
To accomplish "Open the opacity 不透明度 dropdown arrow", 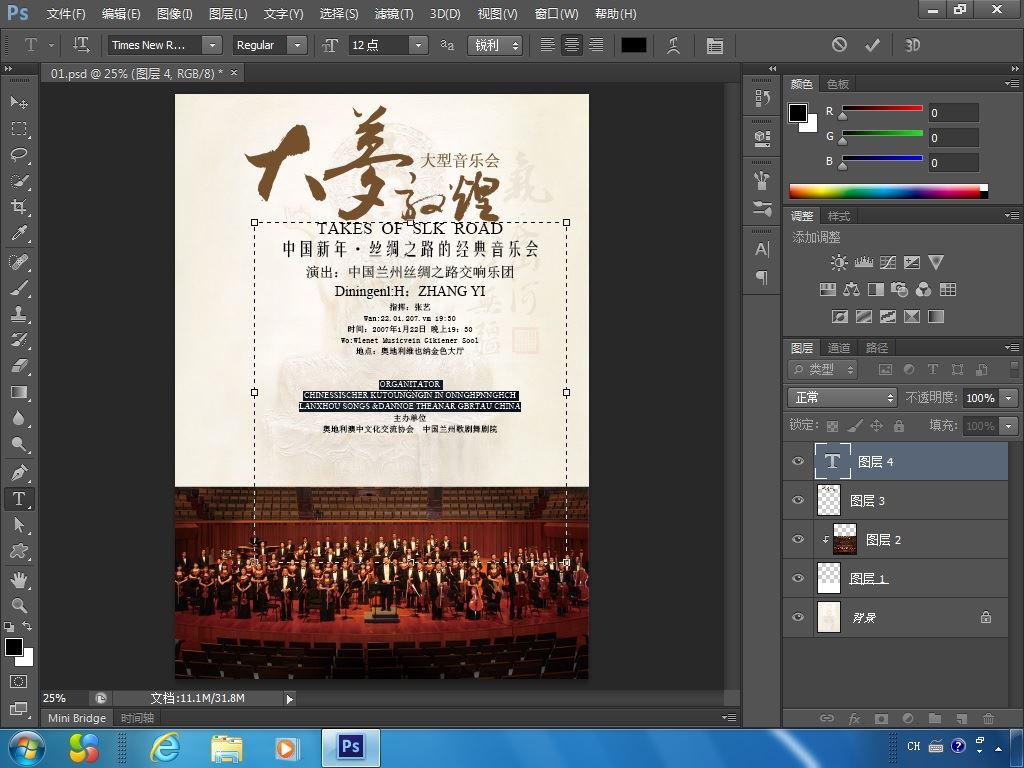I will 1010,398.
